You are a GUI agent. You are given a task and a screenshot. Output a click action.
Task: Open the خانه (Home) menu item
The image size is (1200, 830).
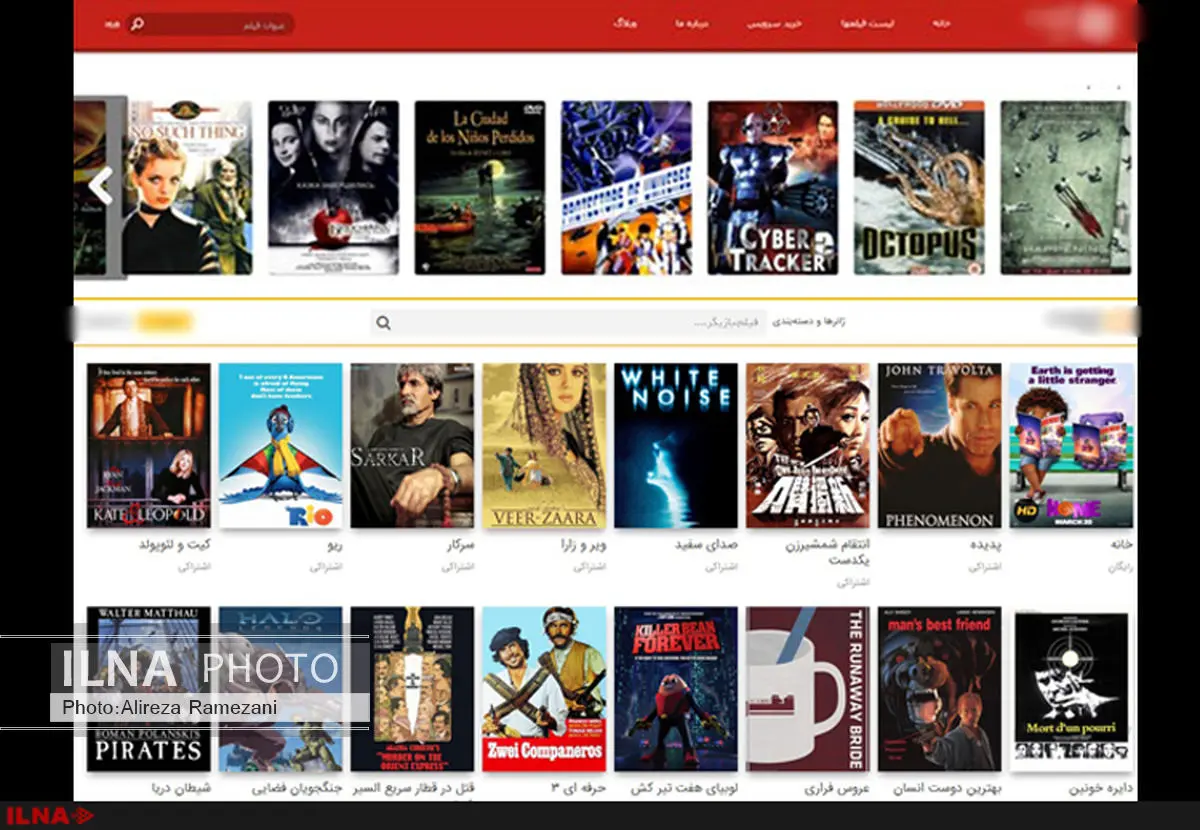click(x=940, y=23)
